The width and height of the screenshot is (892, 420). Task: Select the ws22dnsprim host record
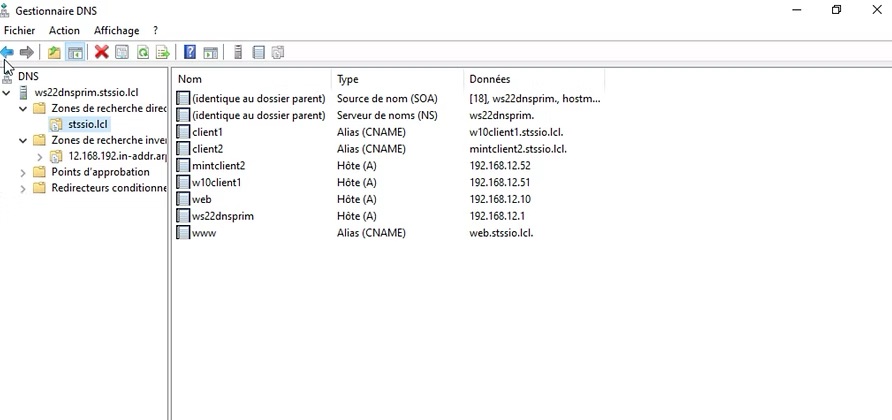coord(390,216)
